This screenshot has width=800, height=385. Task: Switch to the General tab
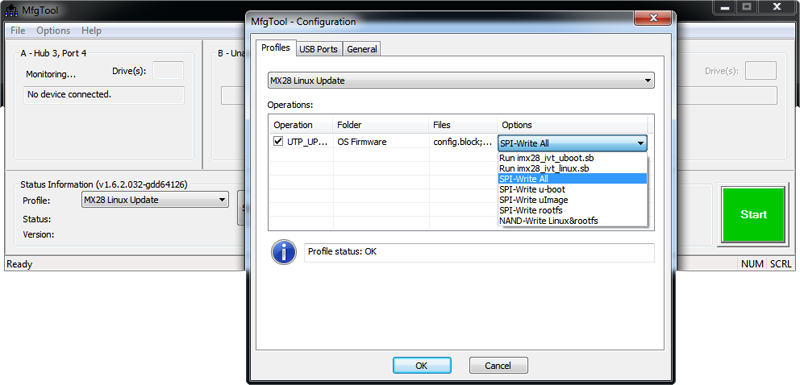(362, 49)
